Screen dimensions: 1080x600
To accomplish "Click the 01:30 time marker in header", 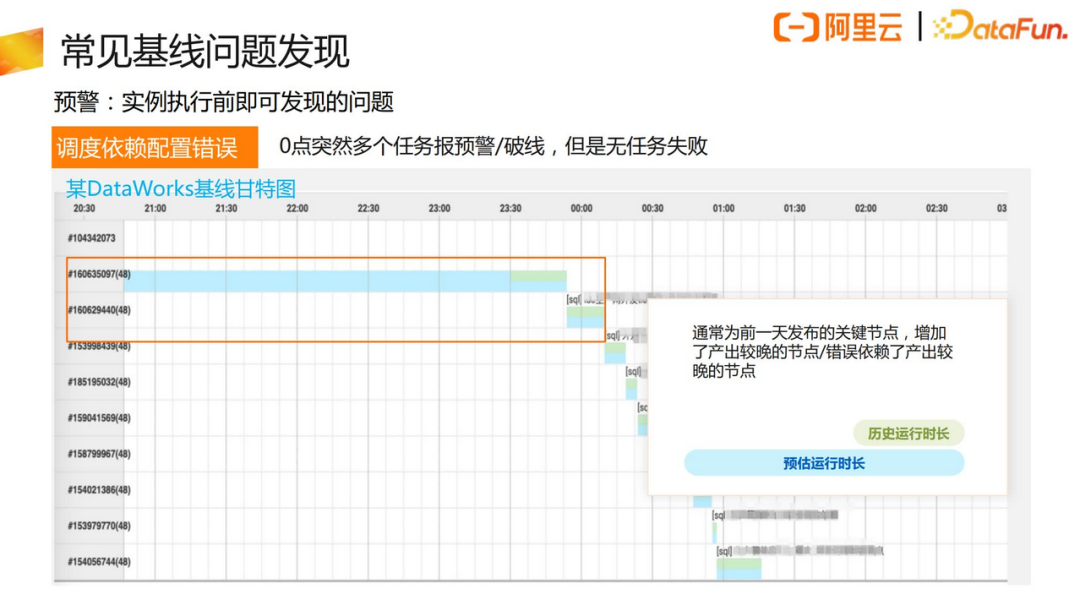I will [x=794, y=208].
